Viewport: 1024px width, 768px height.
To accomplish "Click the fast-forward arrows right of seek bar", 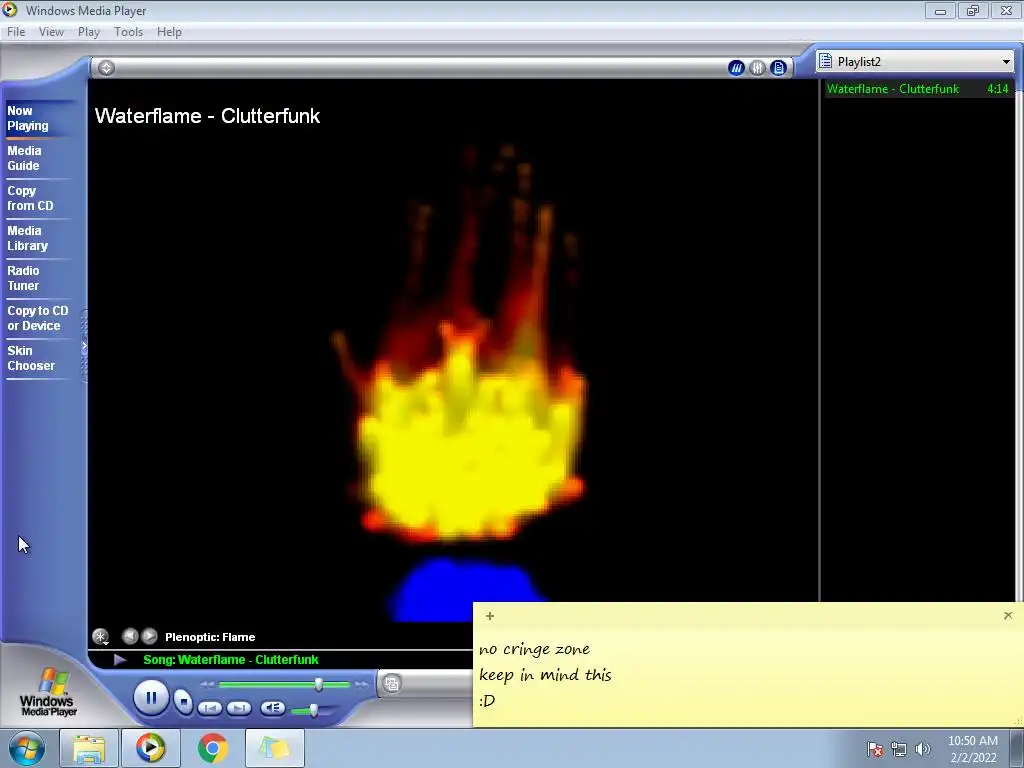I will coord(361,684).
